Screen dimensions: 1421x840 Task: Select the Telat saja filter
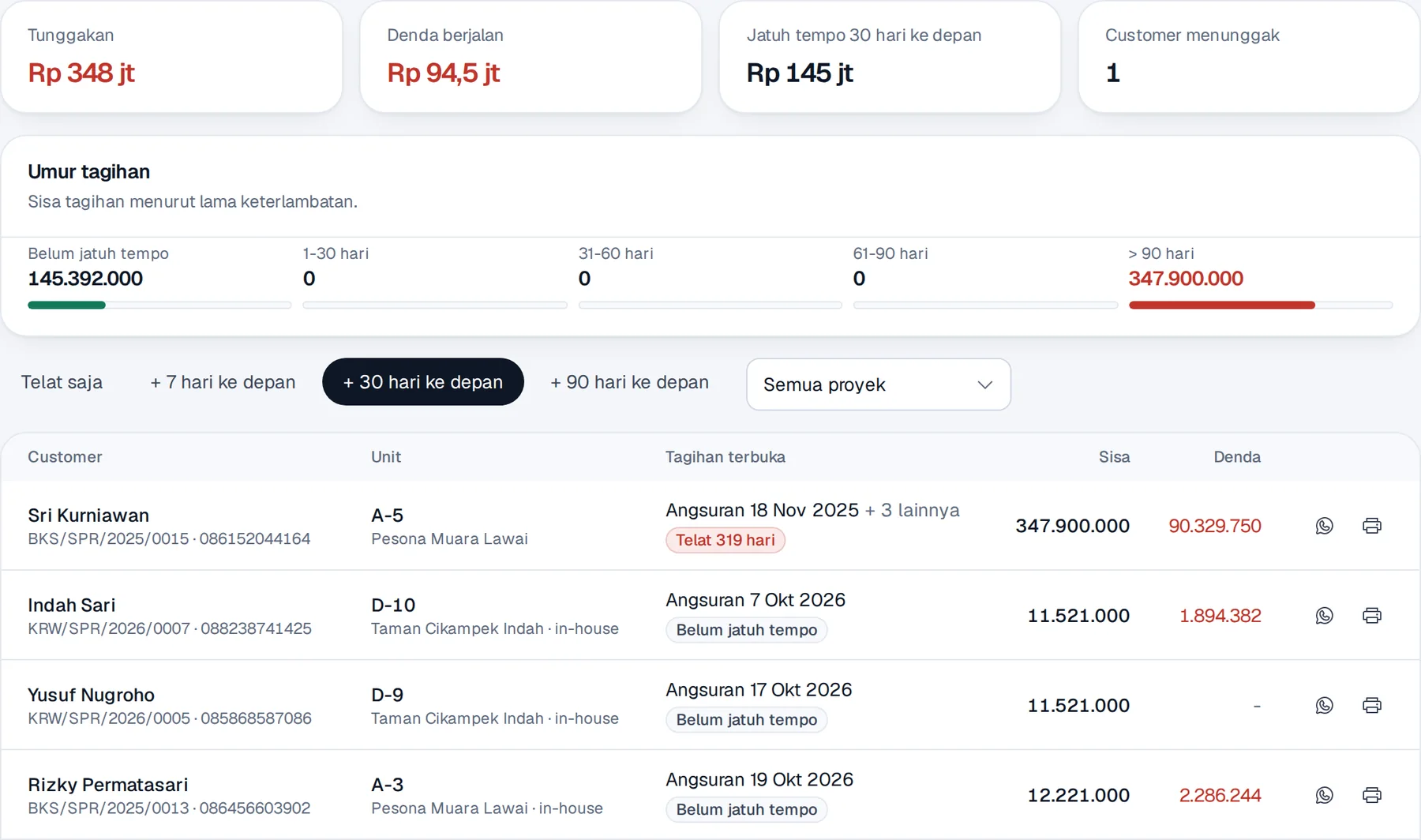62,382
